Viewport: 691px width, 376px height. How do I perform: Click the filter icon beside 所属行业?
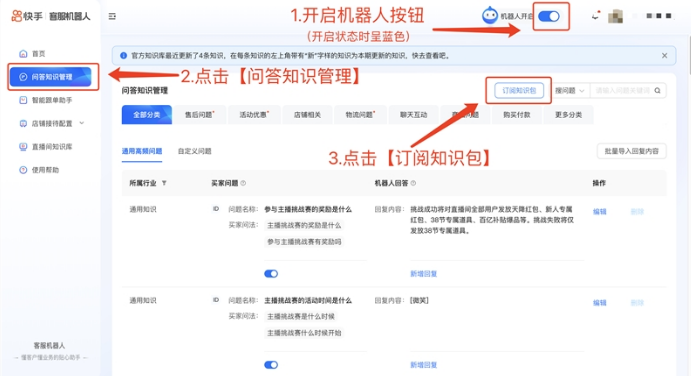pyautogui.click(x=164, y=183)
